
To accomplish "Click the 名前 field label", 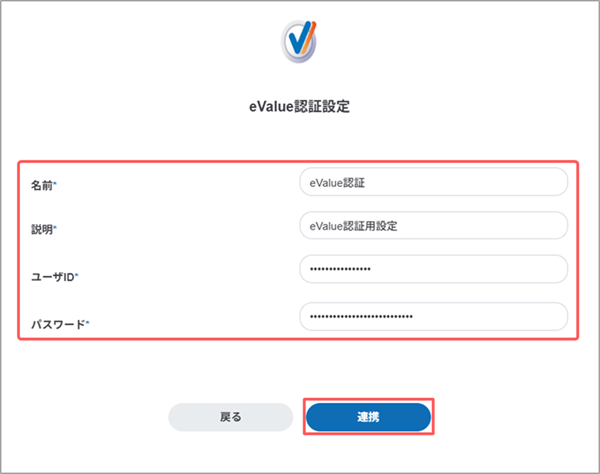I will (x=42, y=186).
